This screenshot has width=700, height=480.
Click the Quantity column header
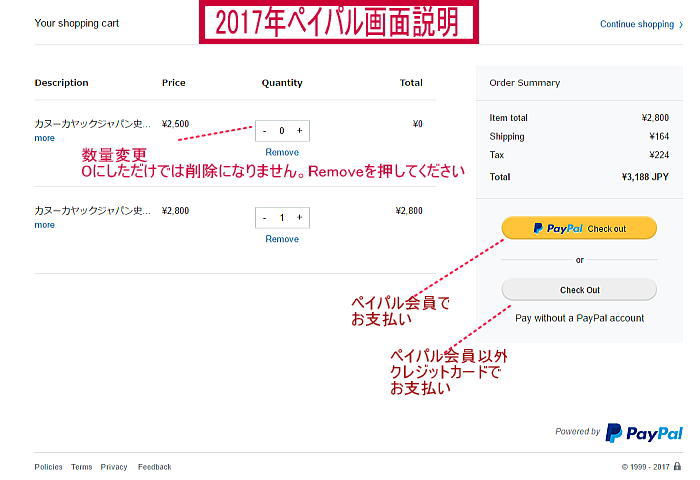click(282, 83)
